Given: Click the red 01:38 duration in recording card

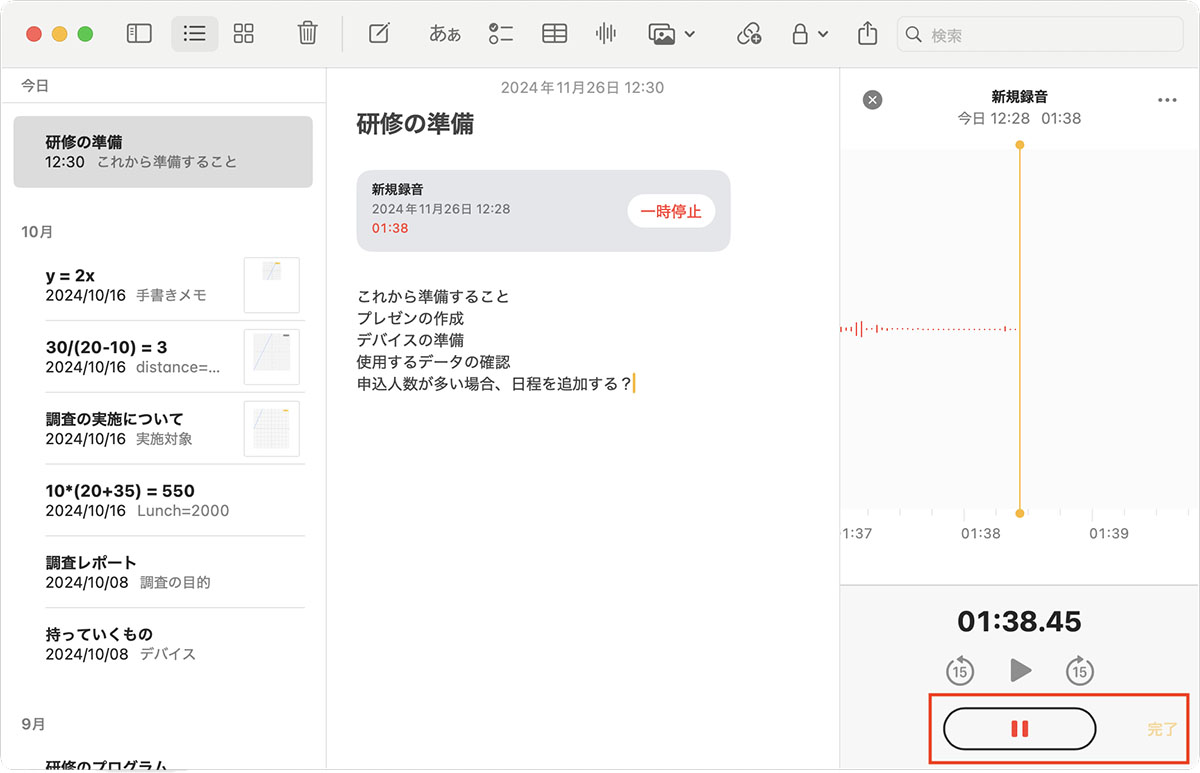Looking at the screenshot, I should (x=390, y=228).
